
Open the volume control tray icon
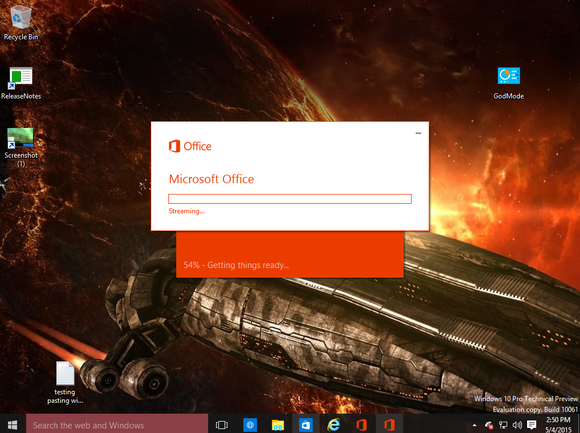pos(517,425)
